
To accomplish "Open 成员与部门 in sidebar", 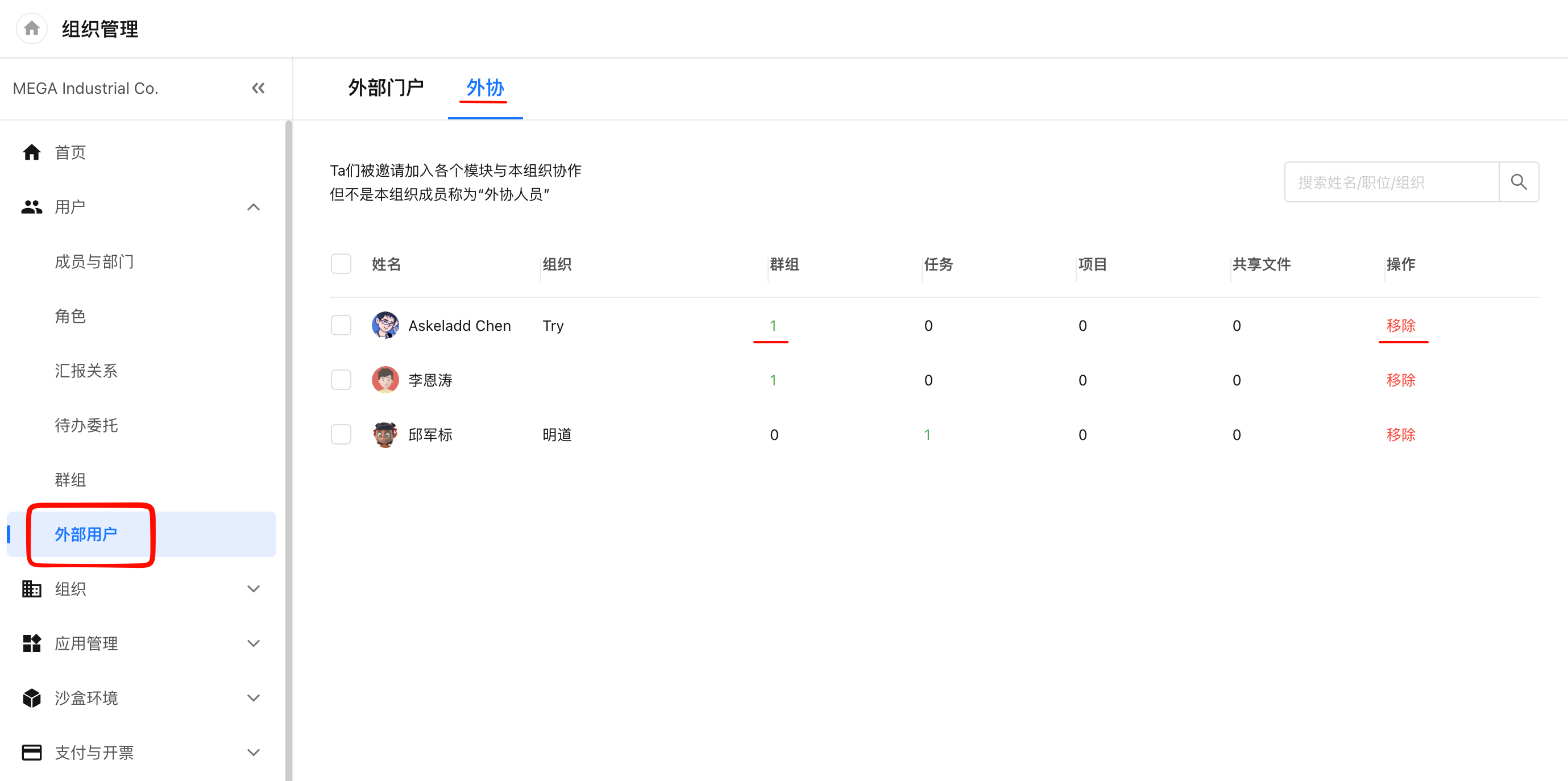I will pyautogui.click(x=94, y=261).
